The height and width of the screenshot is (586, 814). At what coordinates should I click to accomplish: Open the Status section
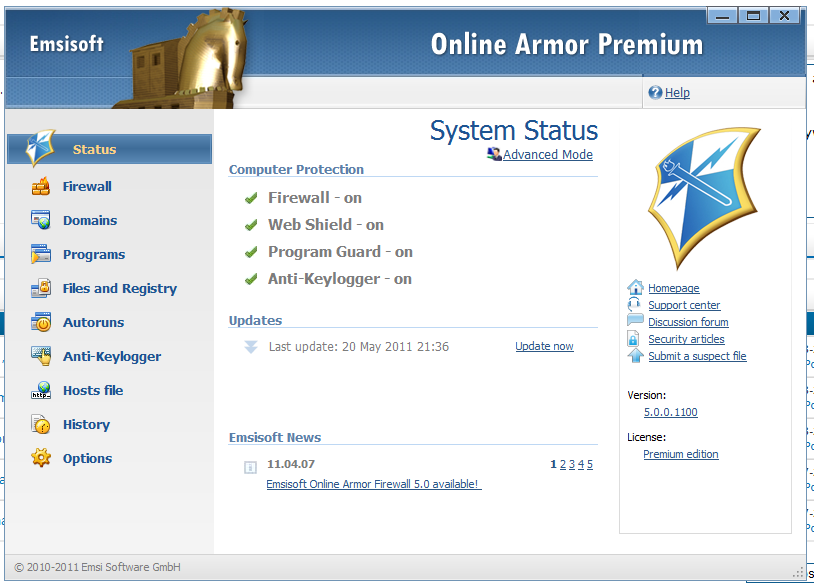pyautogui.click(x=110, y=149)
